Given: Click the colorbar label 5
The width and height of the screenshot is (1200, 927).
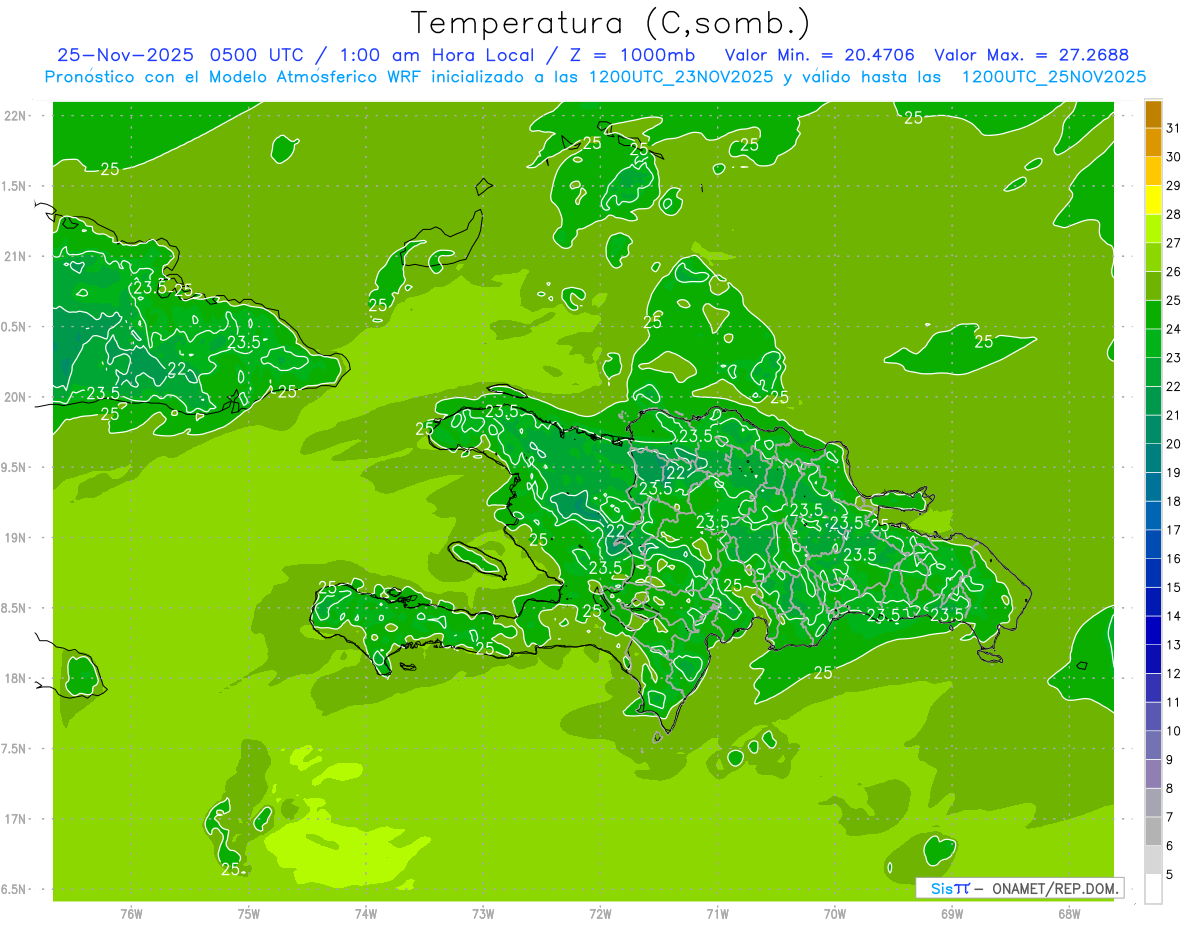Looking at the screenshot, I should click(1170, 875).
